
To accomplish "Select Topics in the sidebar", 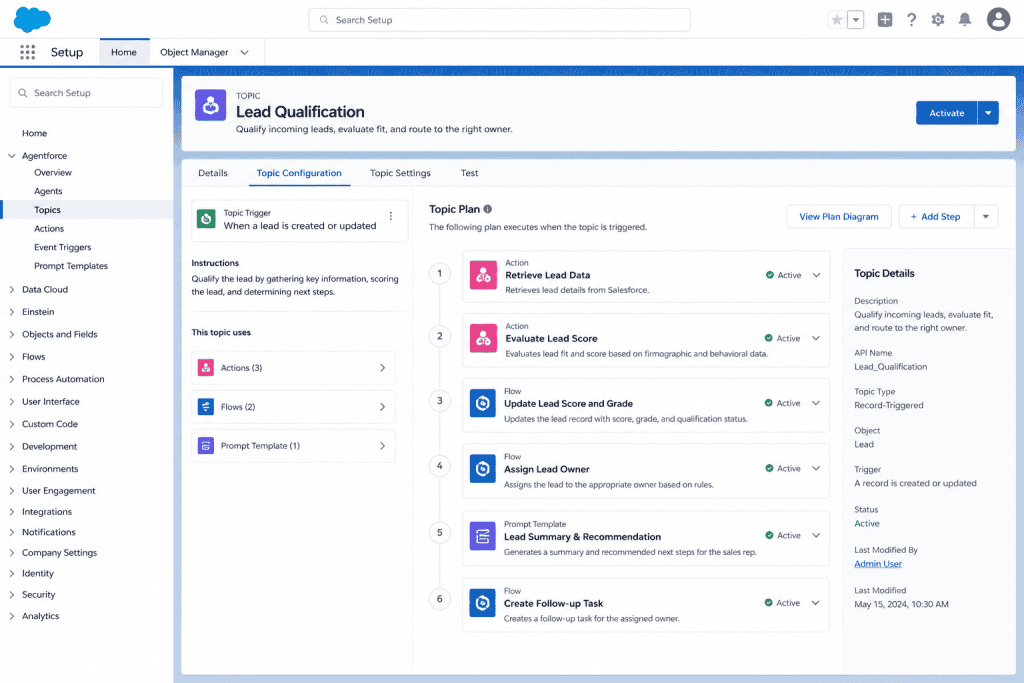I will (x=87, y=210).
